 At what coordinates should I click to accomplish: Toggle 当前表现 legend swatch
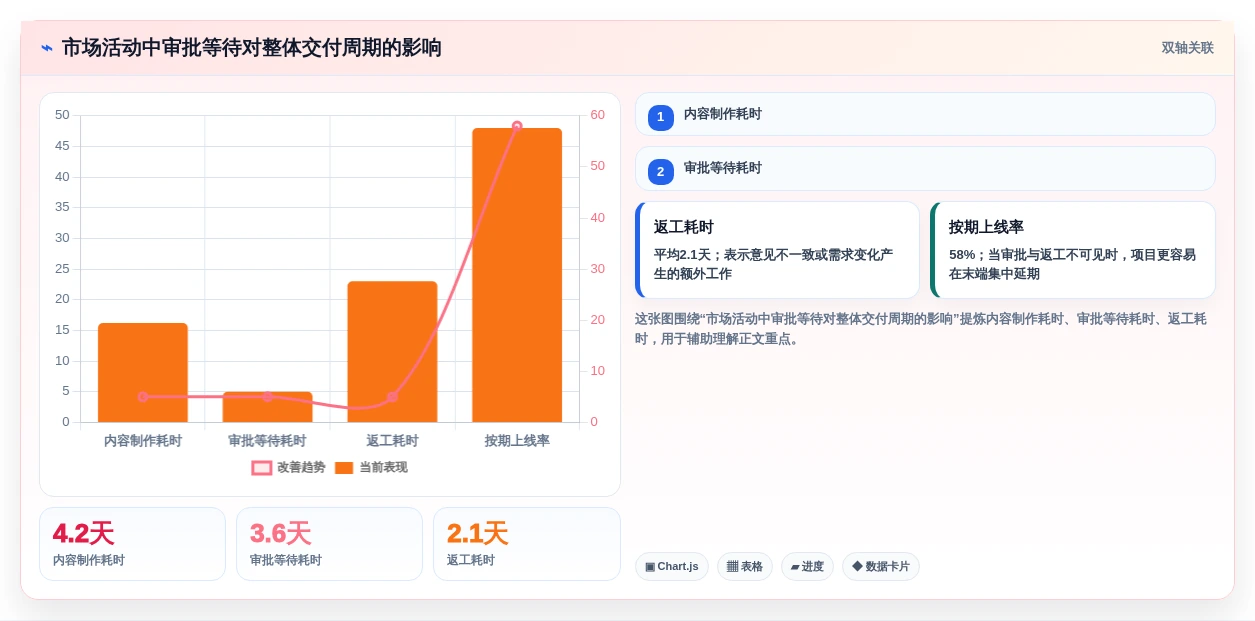pos(344,468)
